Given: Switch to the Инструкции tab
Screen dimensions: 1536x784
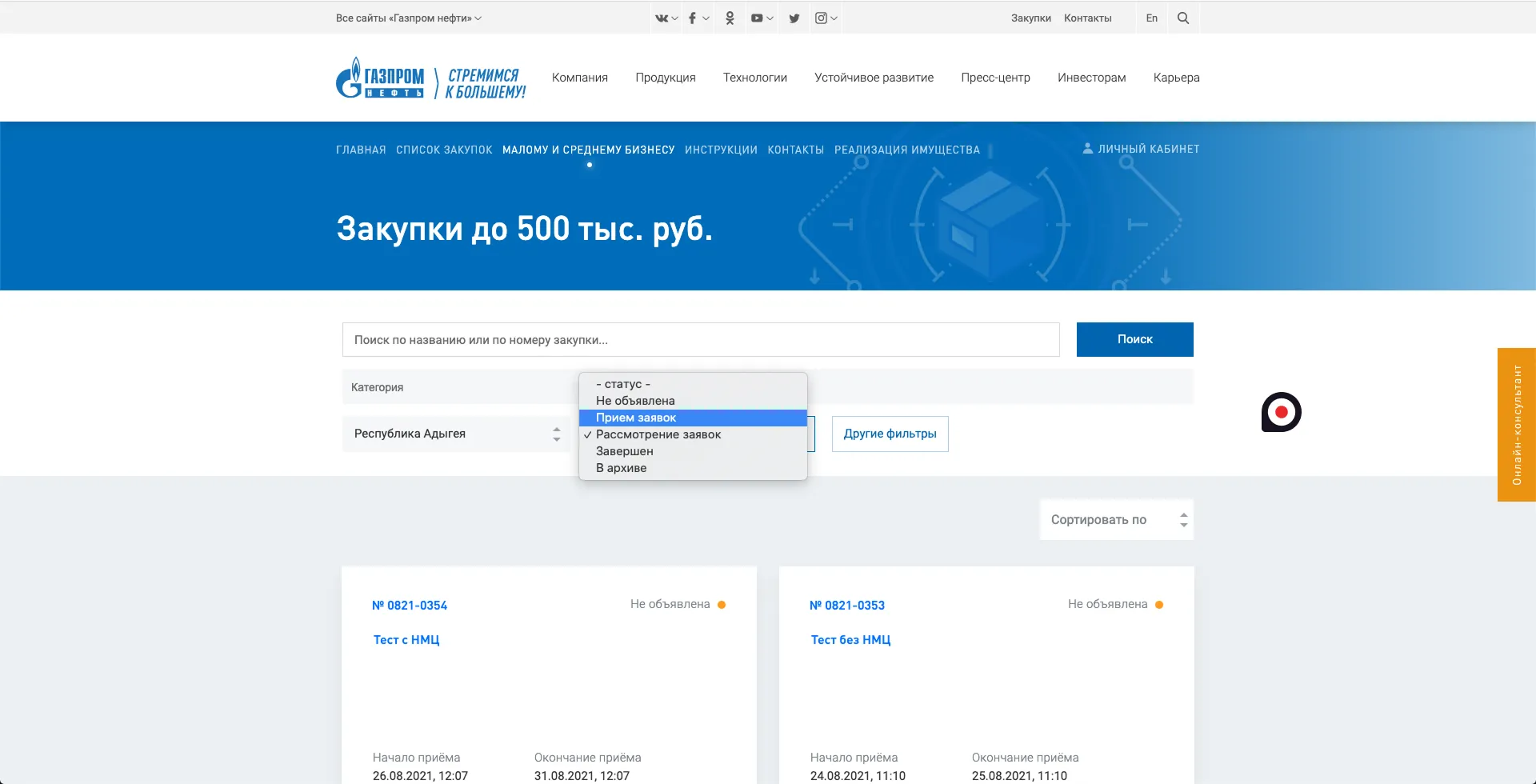Looking at the screenshot, I should [x=721, y=149].
